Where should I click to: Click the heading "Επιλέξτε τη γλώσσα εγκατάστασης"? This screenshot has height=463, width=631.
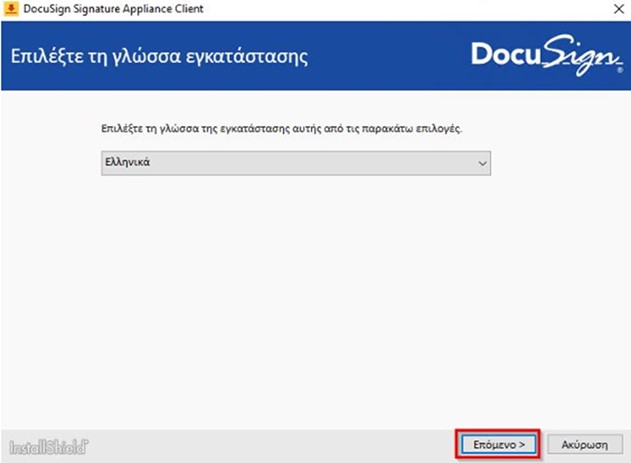[x=159, y=56]
